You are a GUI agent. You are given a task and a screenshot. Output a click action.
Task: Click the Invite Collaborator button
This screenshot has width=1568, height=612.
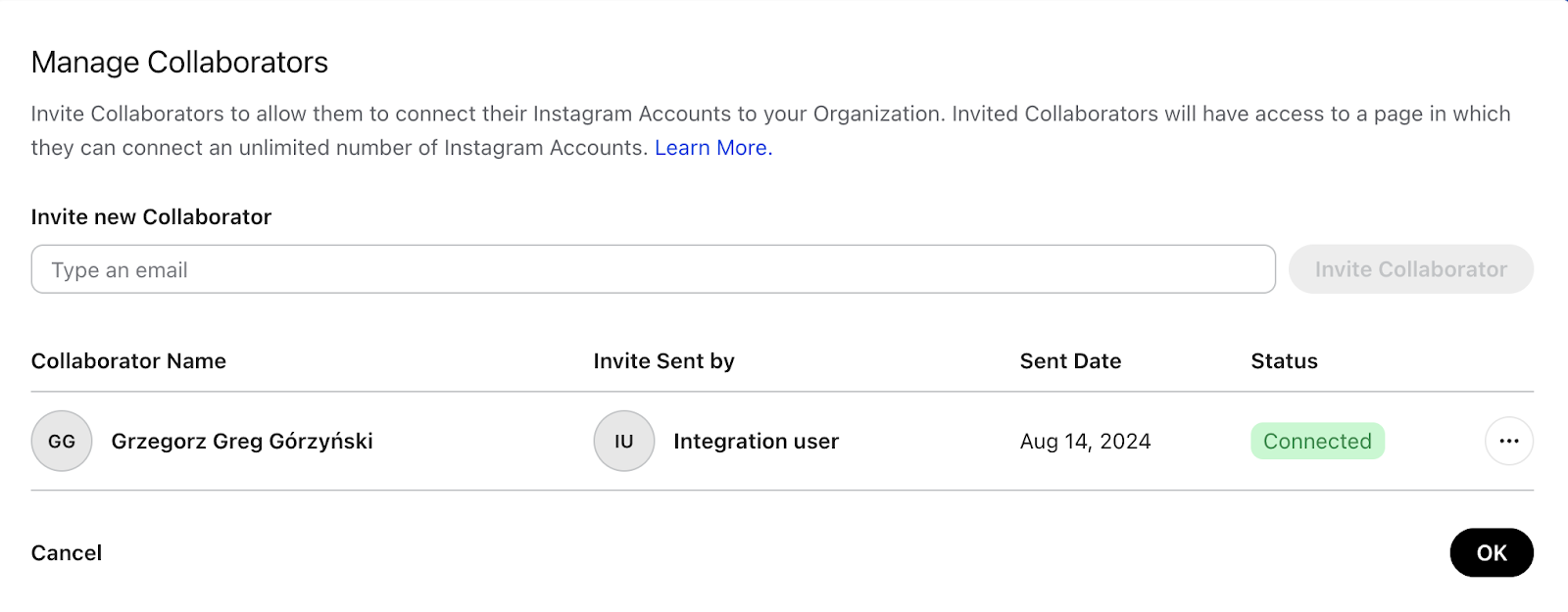[x=1411, y=269]
